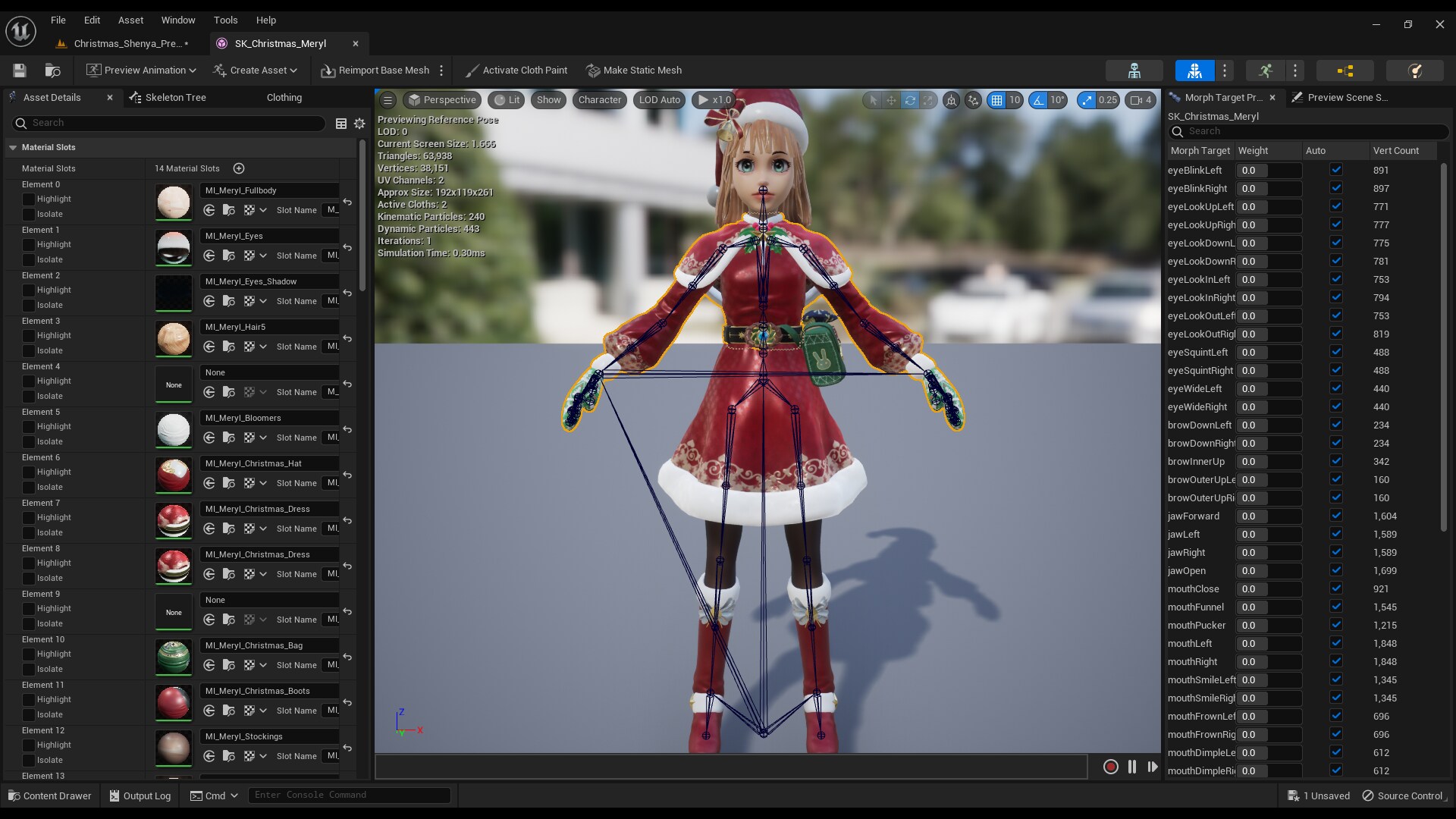Switch to the SK_Christmas_Meryl tab
Image resolution: width=1456 pixels, height=819 pixels.
[x=279, y=43]
